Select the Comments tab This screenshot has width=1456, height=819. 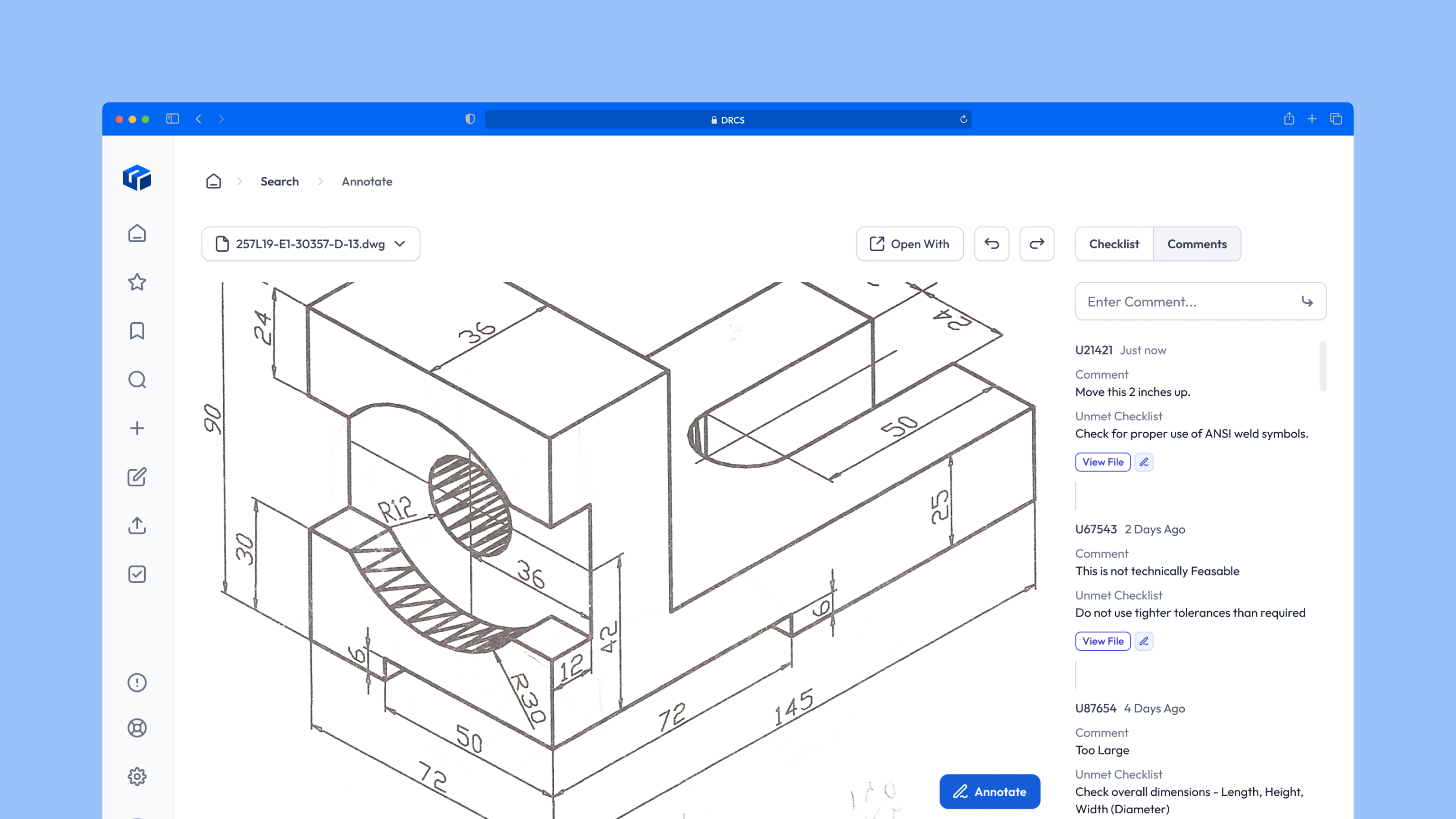tap(1197, 244)
